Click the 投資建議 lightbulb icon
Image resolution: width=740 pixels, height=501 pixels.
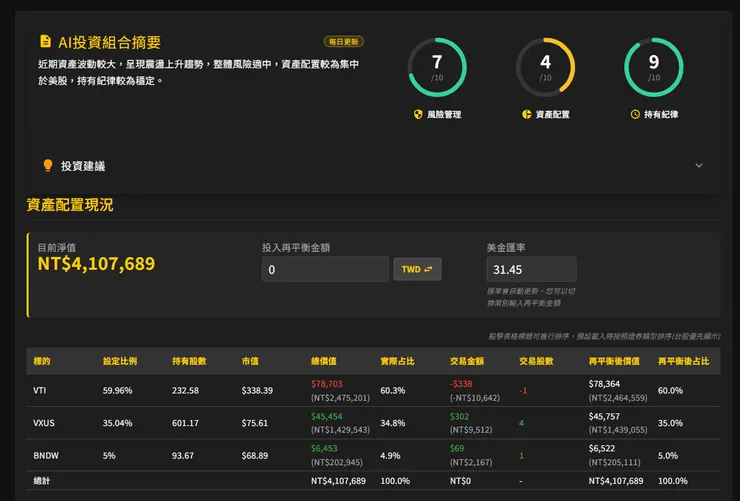click(48, 166)
